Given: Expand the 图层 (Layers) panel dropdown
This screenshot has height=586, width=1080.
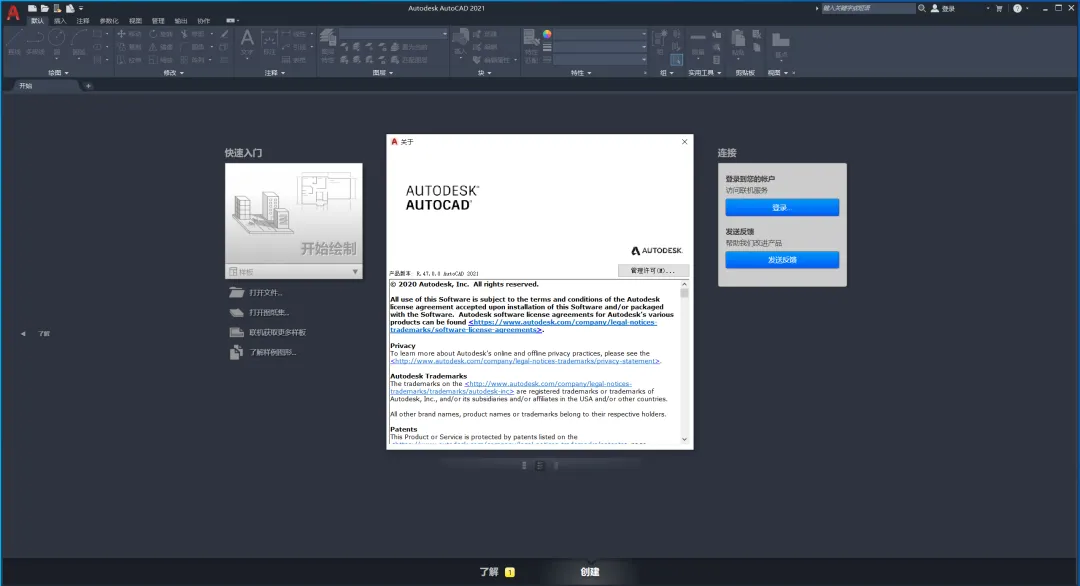Looking at the screenshot, I should 383,73.
